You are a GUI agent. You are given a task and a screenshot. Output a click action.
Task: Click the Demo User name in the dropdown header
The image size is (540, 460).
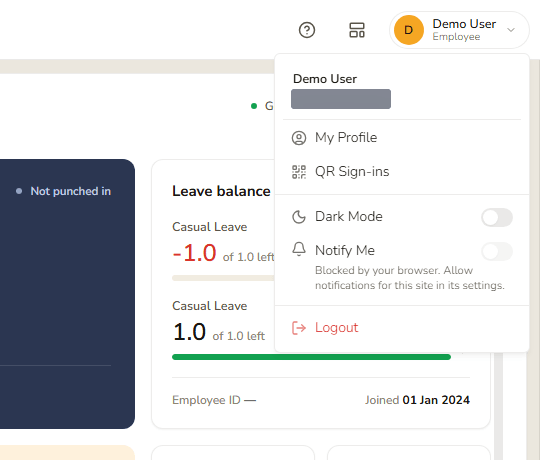point(325,79)
